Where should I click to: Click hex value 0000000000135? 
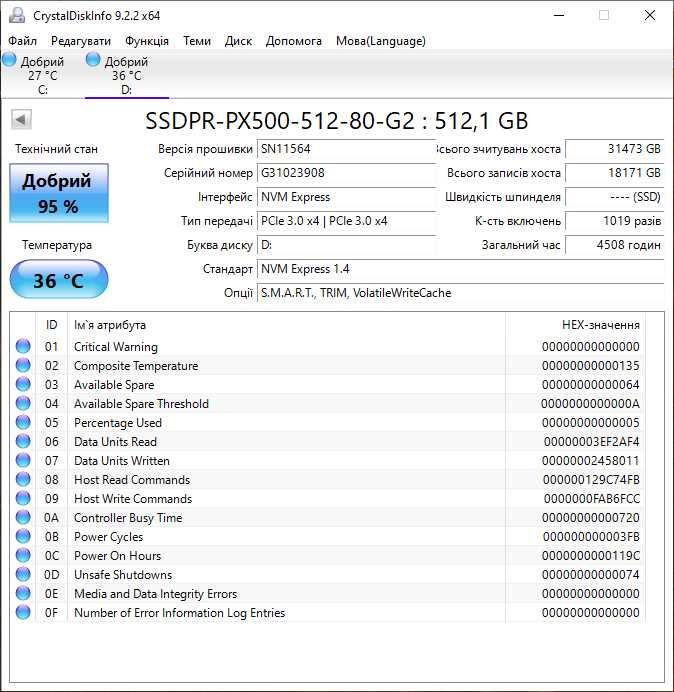tap(591, 366)
